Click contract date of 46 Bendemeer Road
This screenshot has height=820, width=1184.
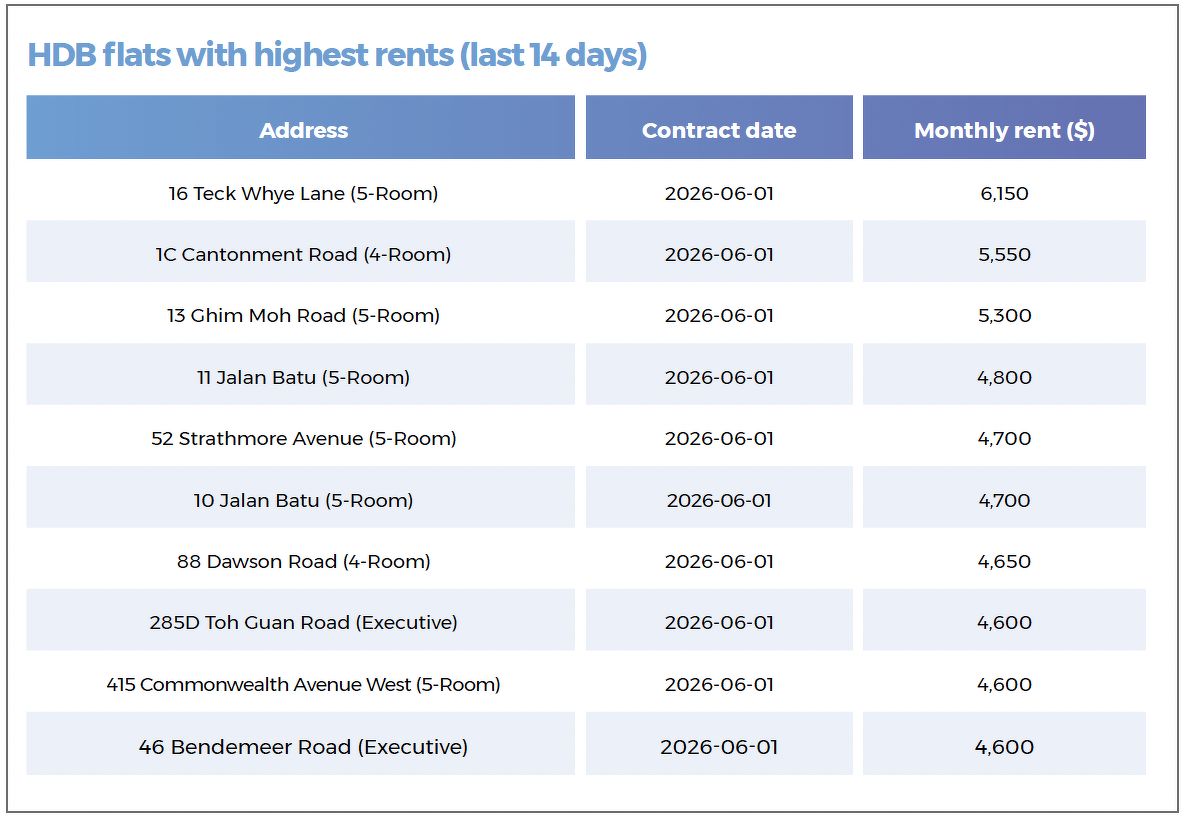[x=719, y=748]
